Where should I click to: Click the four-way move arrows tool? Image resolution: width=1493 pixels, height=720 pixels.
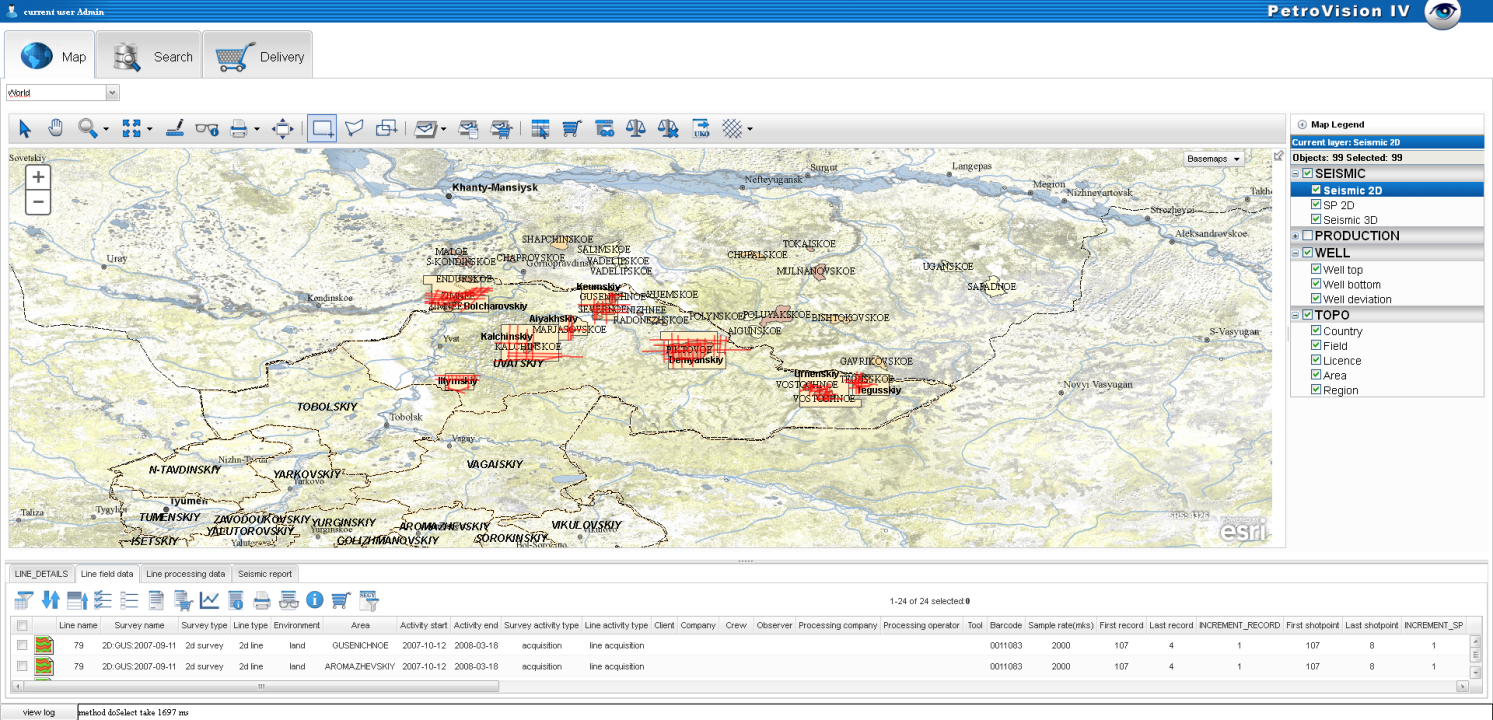point(283,128)
